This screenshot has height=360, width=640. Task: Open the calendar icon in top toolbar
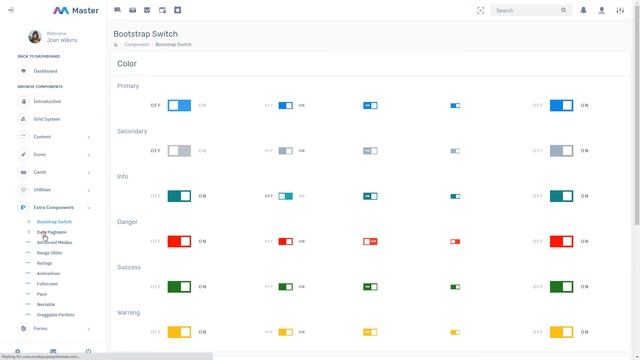pos(162,10)
